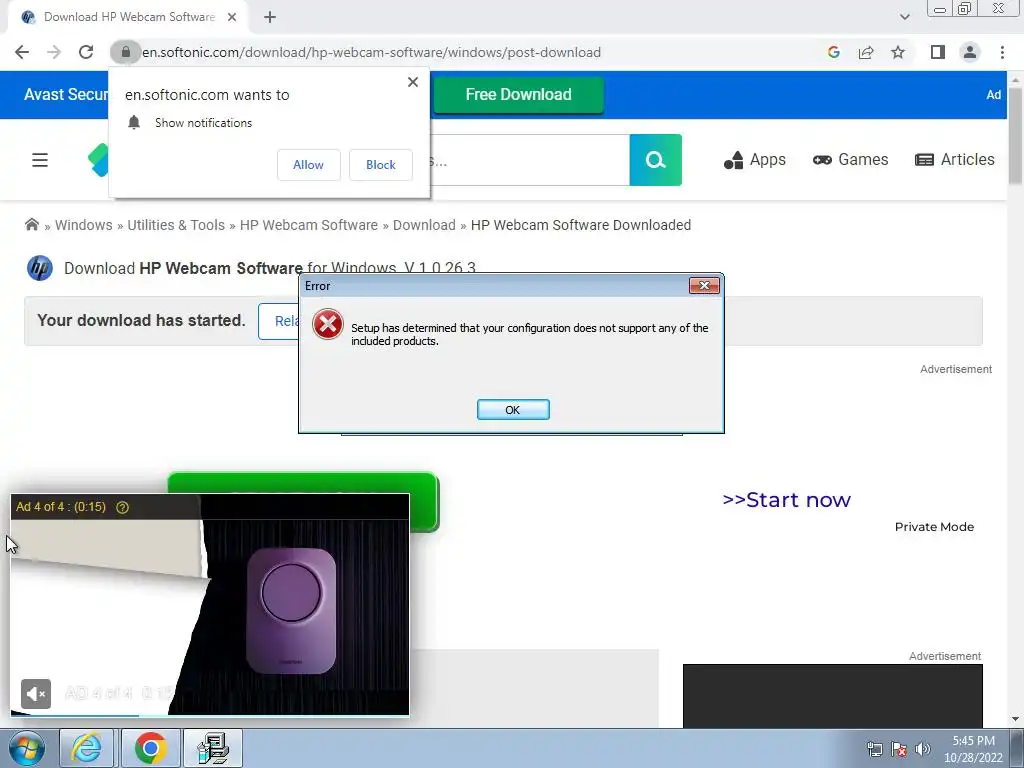Unmute the video ad

pos(36,694)
